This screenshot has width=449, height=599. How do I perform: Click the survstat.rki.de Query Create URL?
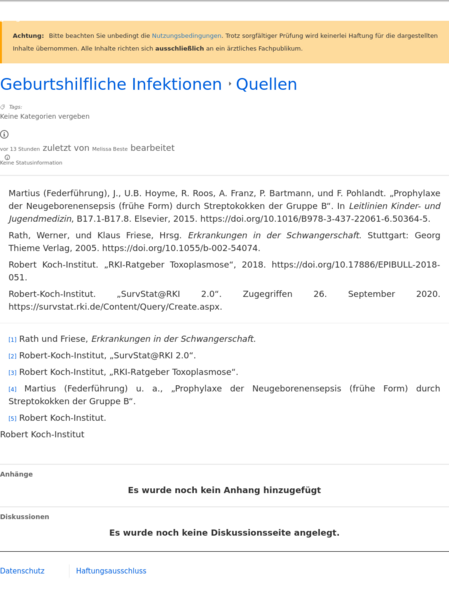(x=114, y=307)
